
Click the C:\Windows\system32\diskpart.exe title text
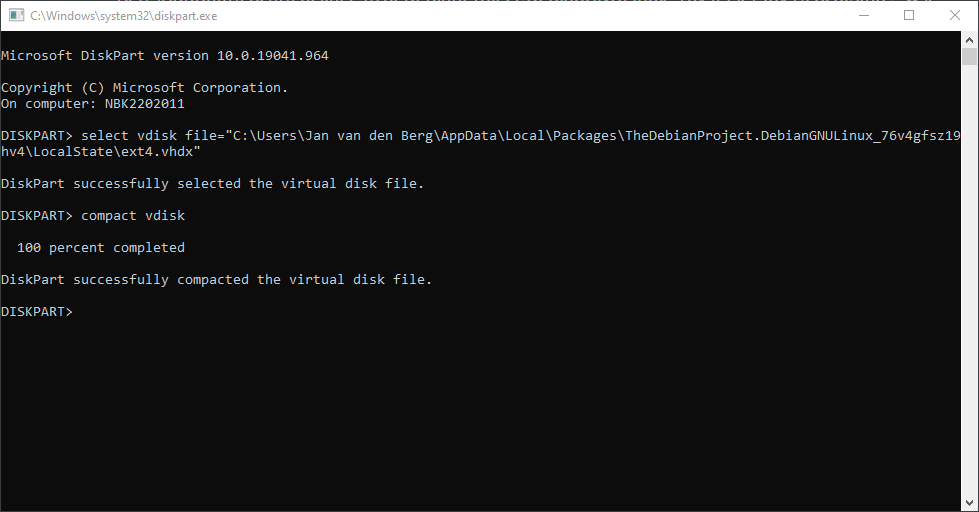coord(124,16)
